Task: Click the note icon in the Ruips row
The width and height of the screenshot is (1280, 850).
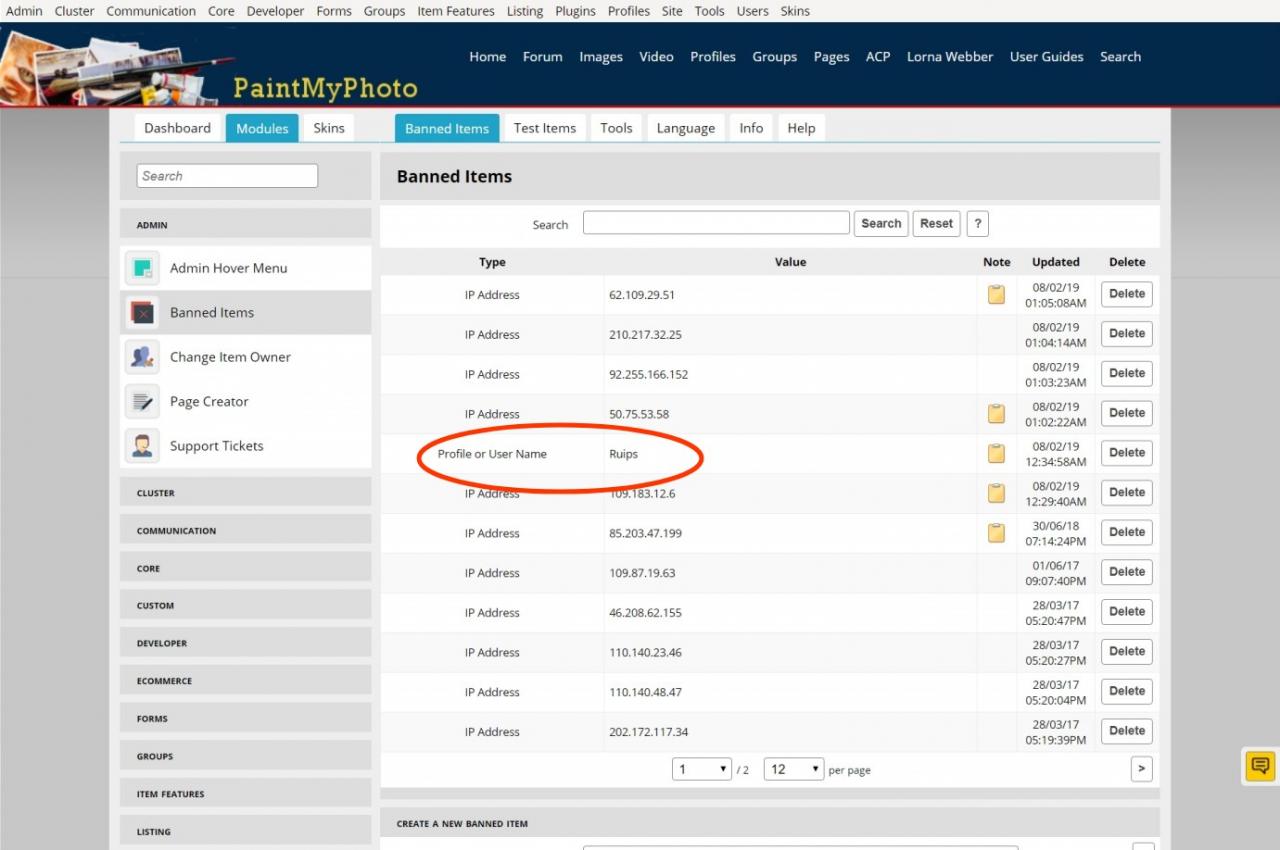Action: coord(996,454)
